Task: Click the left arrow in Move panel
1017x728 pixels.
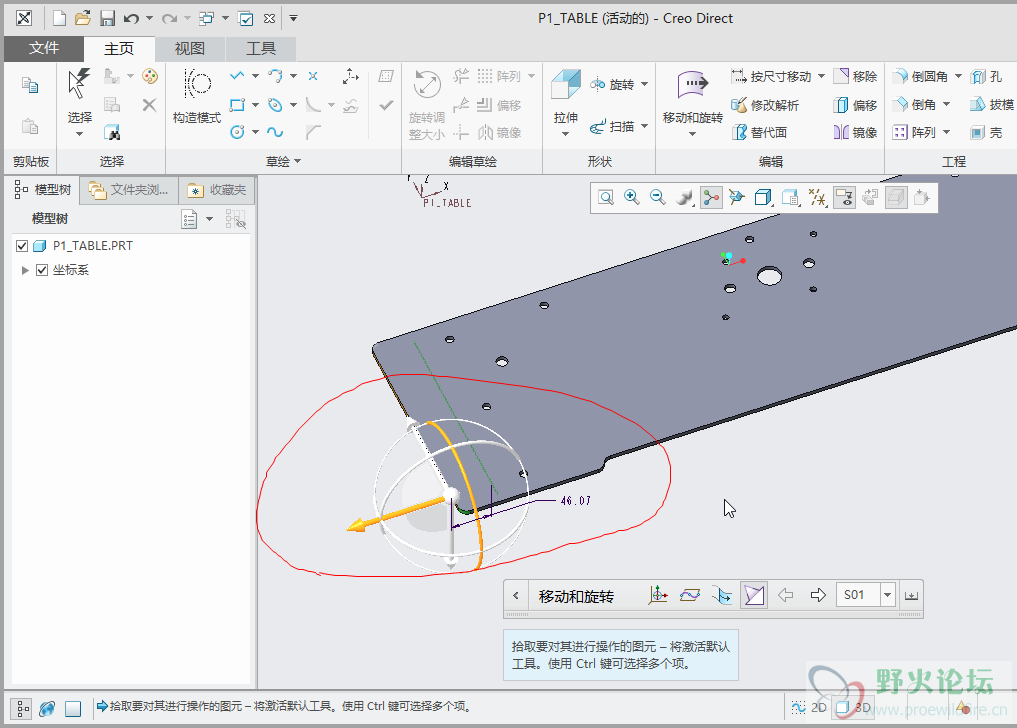Action: point(785,595)
